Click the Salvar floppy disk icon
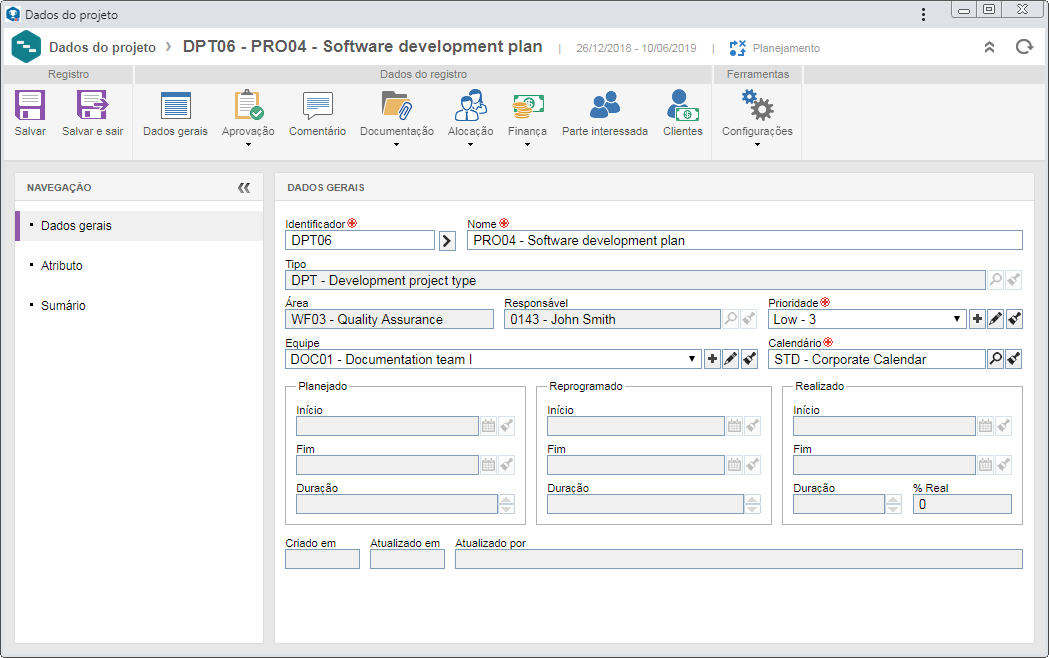1049x658 pixels. pyautogui.click(x=30, y=106)
